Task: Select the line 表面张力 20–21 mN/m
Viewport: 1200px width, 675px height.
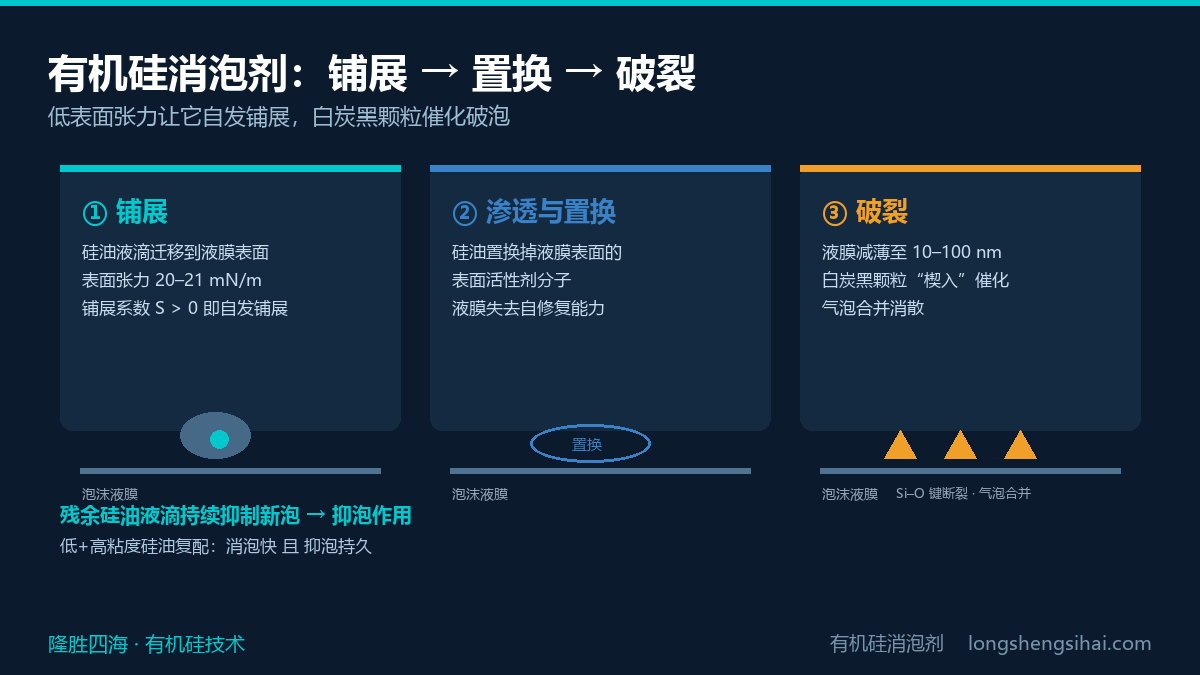Action: coord(172,280)
